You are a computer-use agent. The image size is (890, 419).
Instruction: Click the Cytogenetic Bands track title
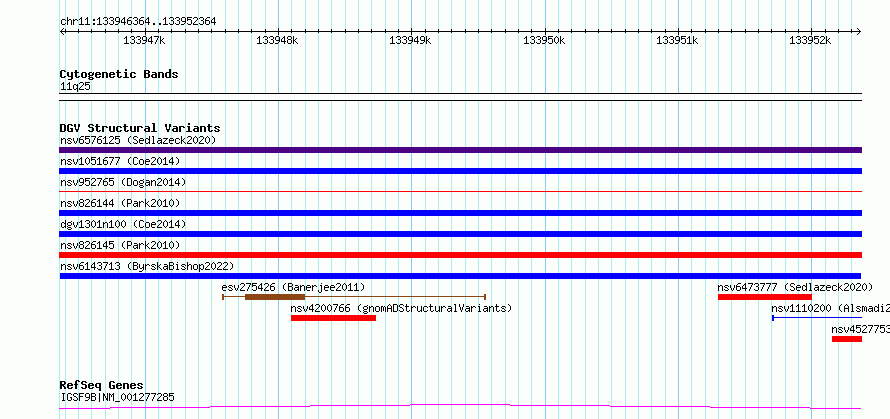[119, 74]
